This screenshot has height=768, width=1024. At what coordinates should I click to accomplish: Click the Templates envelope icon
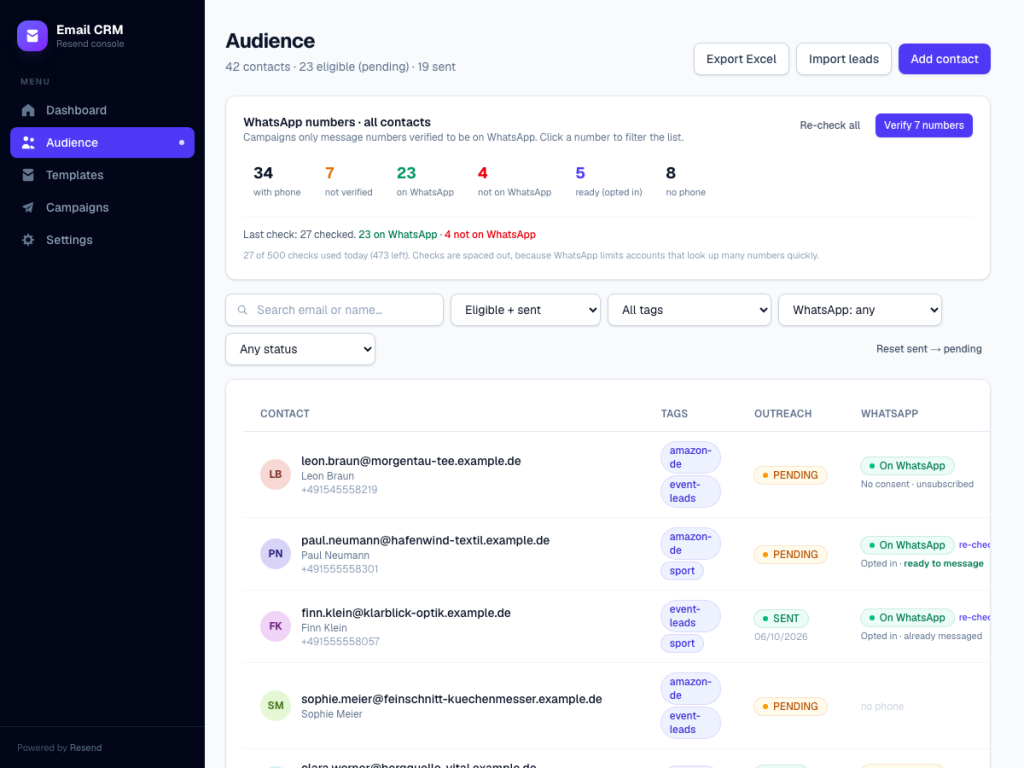pos(28,175)
